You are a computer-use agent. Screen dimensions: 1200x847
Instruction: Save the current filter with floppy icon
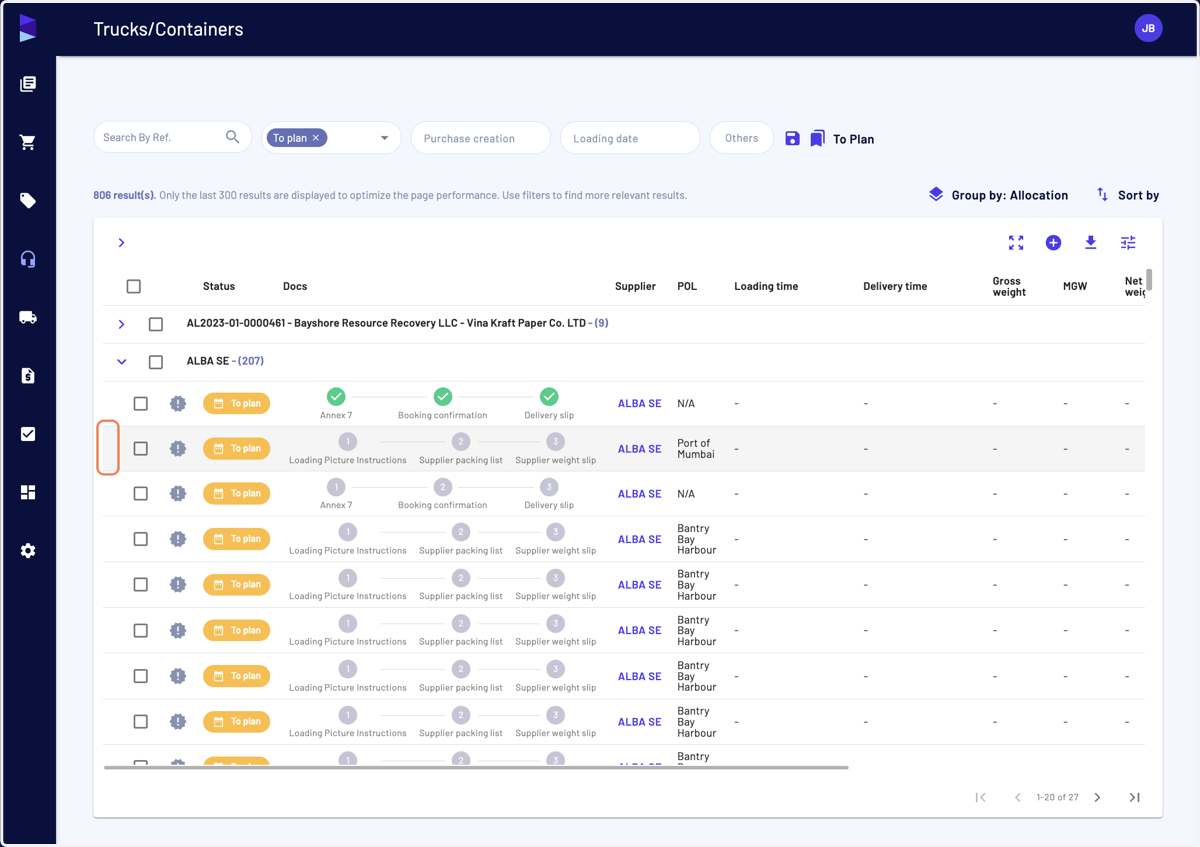click(792, 138)
